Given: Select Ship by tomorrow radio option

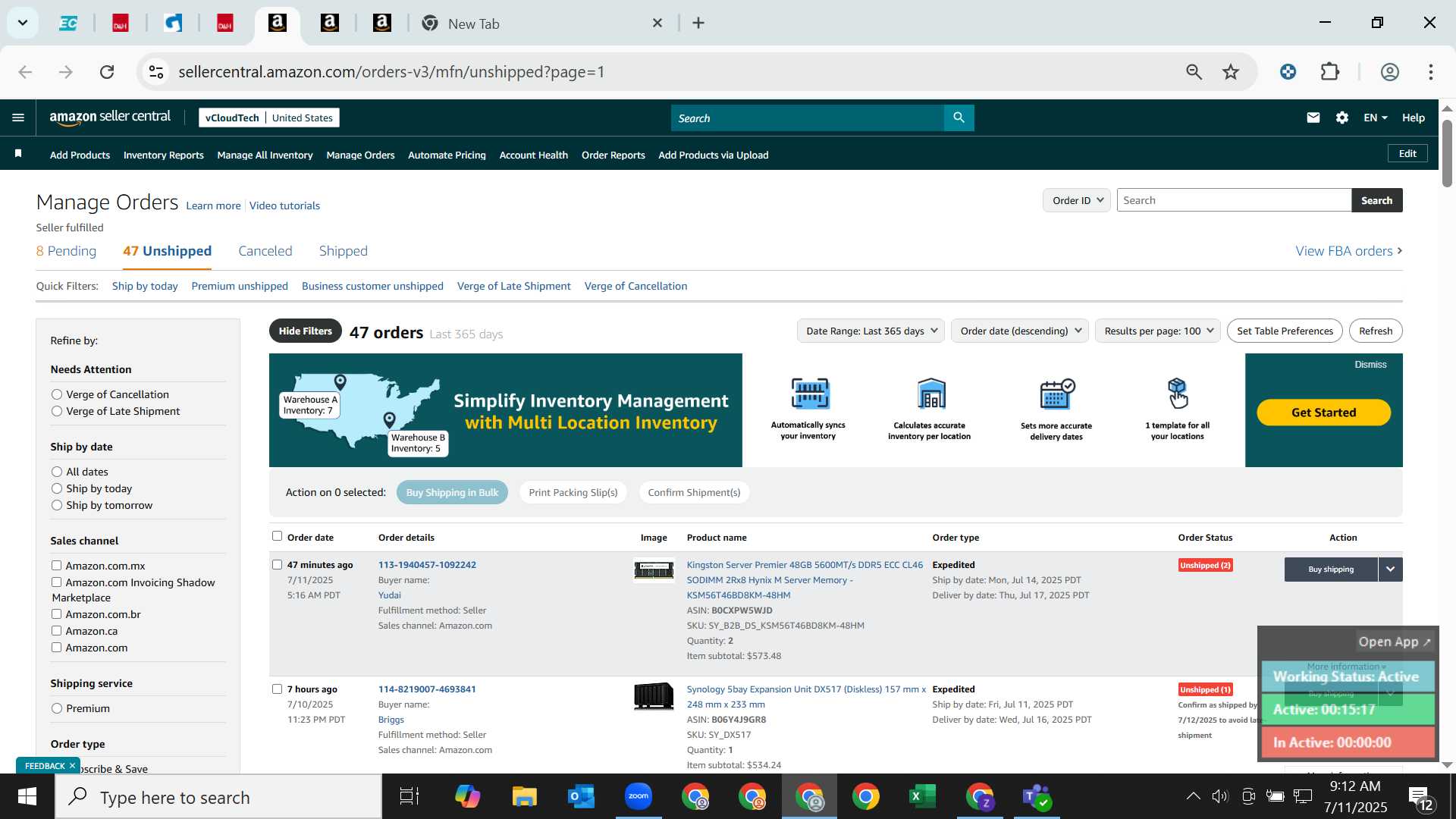Looking at the screenshot, I should point(57,505).
